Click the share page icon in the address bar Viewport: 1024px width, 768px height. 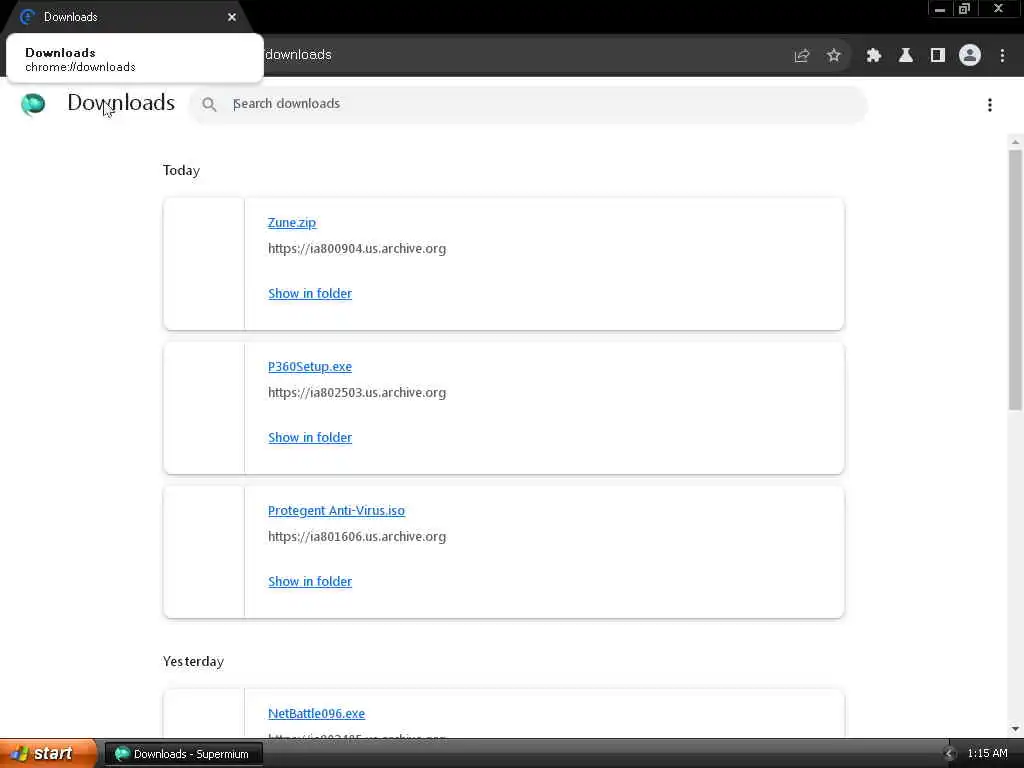[x=801, y=56]
